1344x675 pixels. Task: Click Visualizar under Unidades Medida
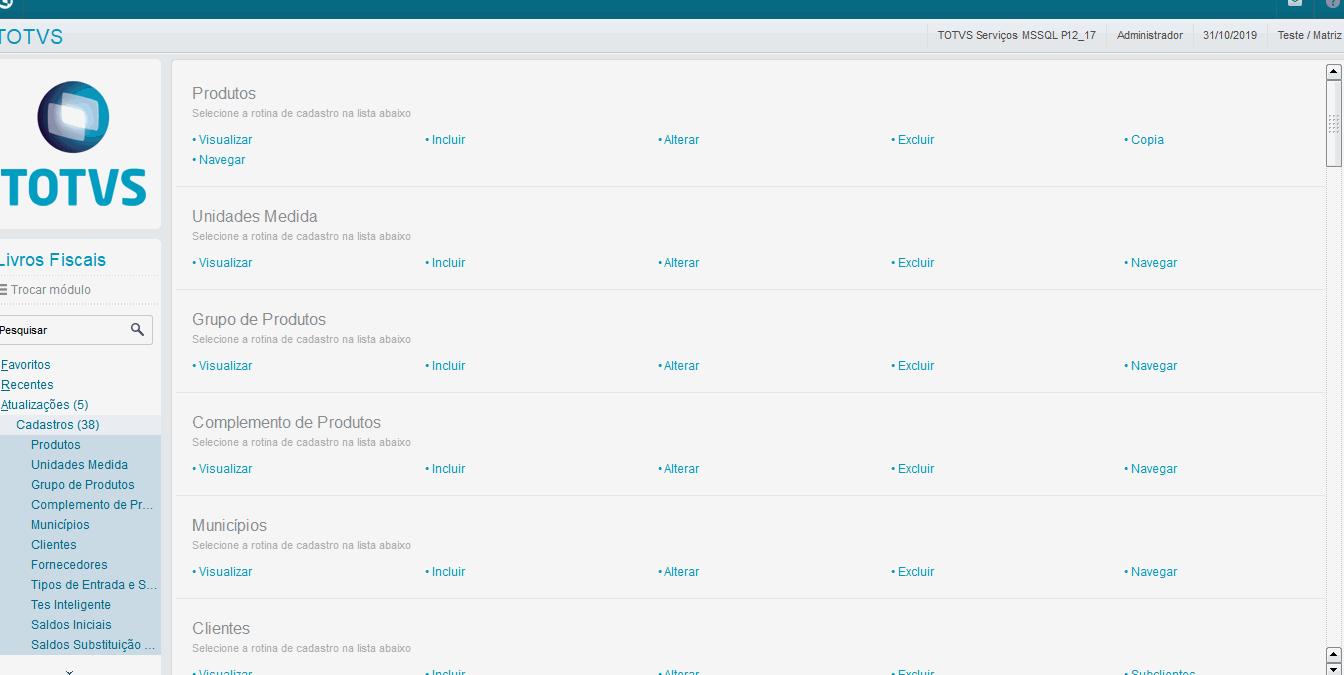[225, 263]
